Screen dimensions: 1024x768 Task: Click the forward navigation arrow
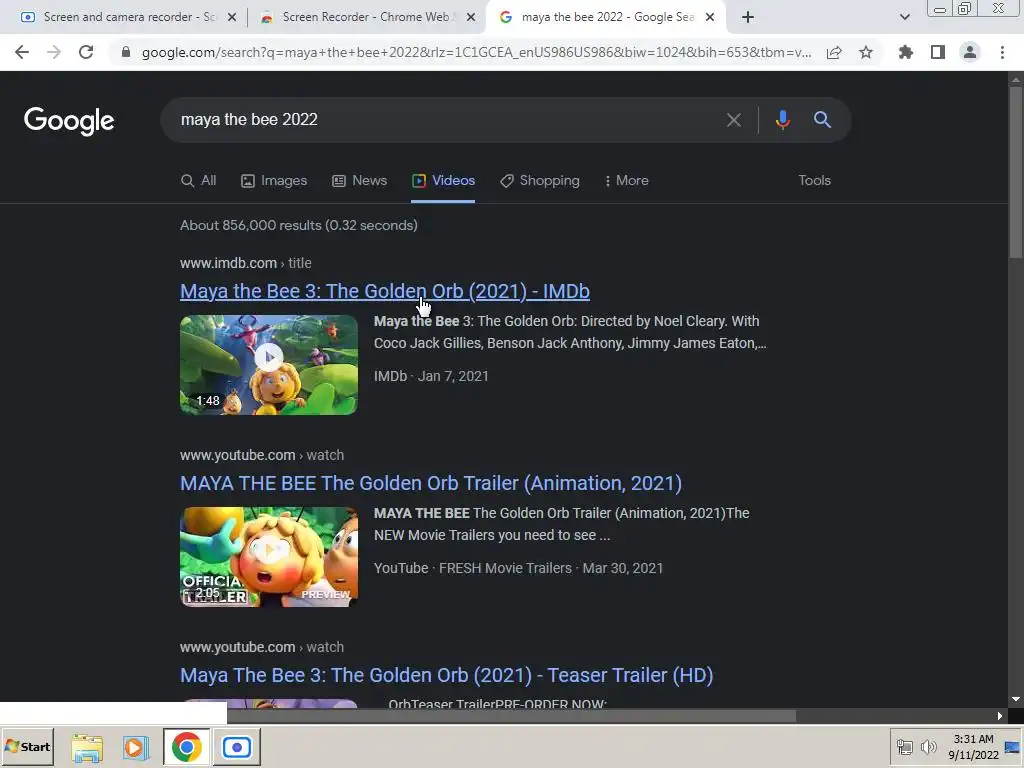[54, 52]
